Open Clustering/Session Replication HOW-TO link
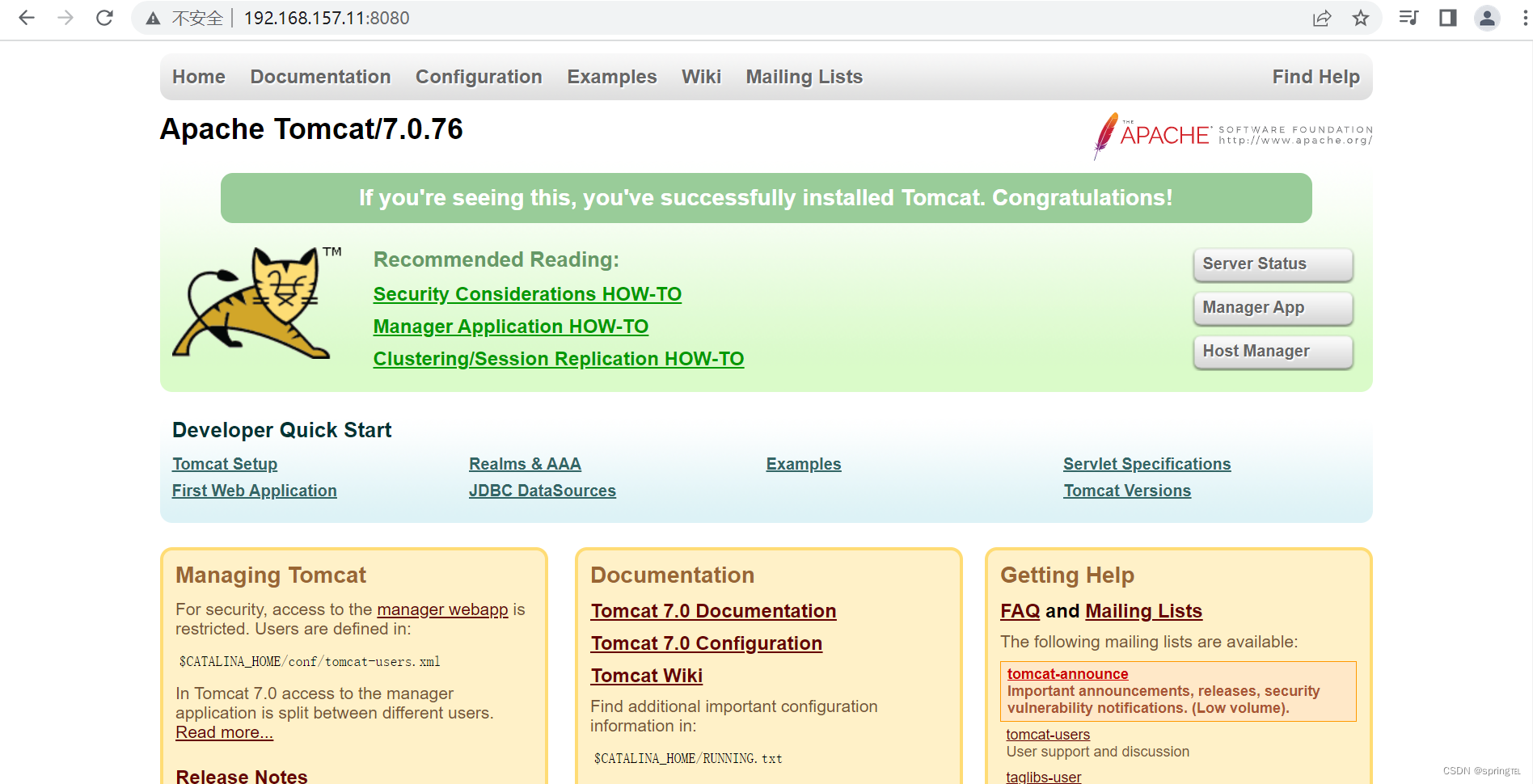The image size is (1533, 784). [559, 359]
